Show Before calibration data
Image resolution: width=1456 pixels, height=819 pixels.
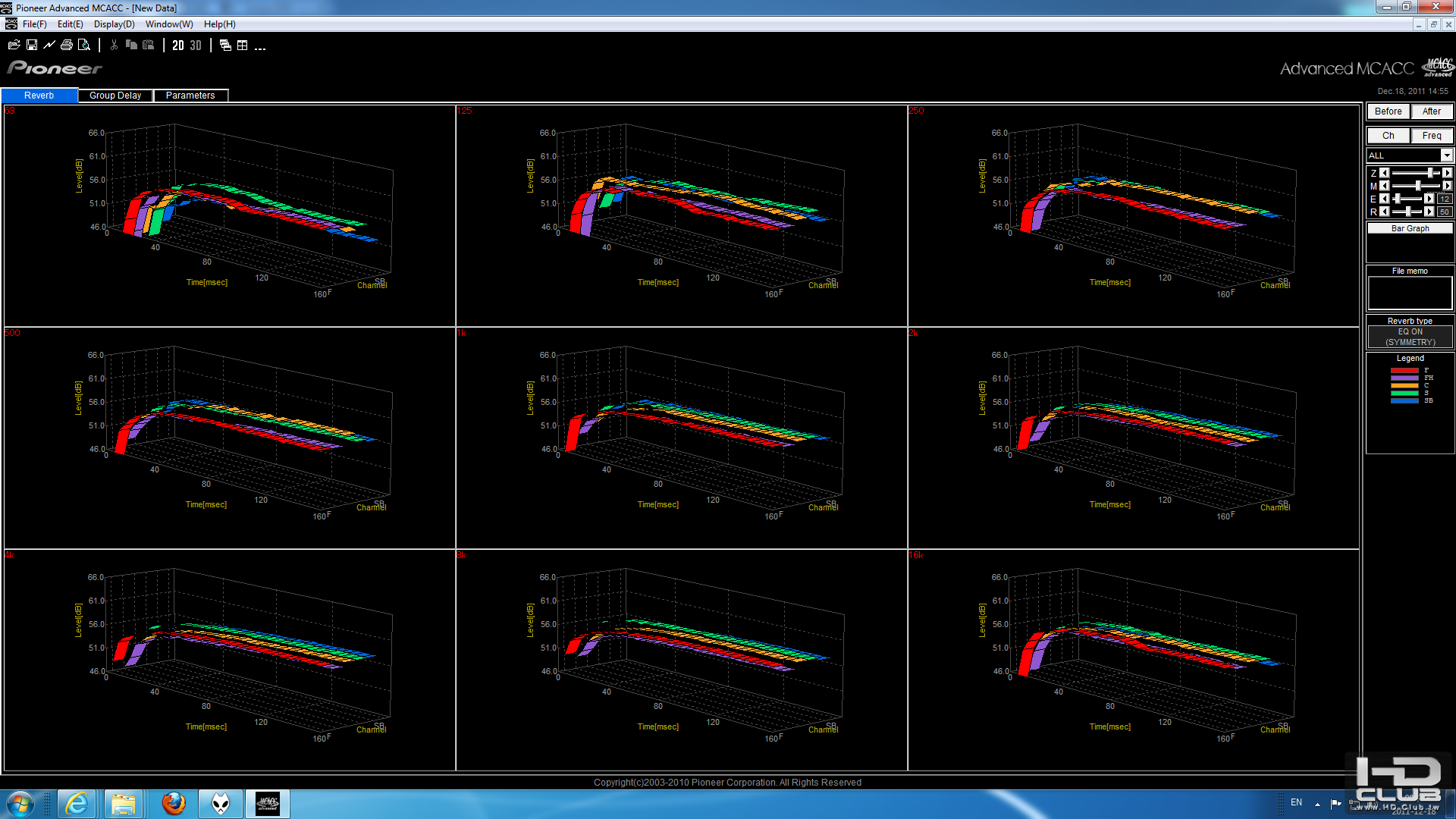tap(1389, 111)
